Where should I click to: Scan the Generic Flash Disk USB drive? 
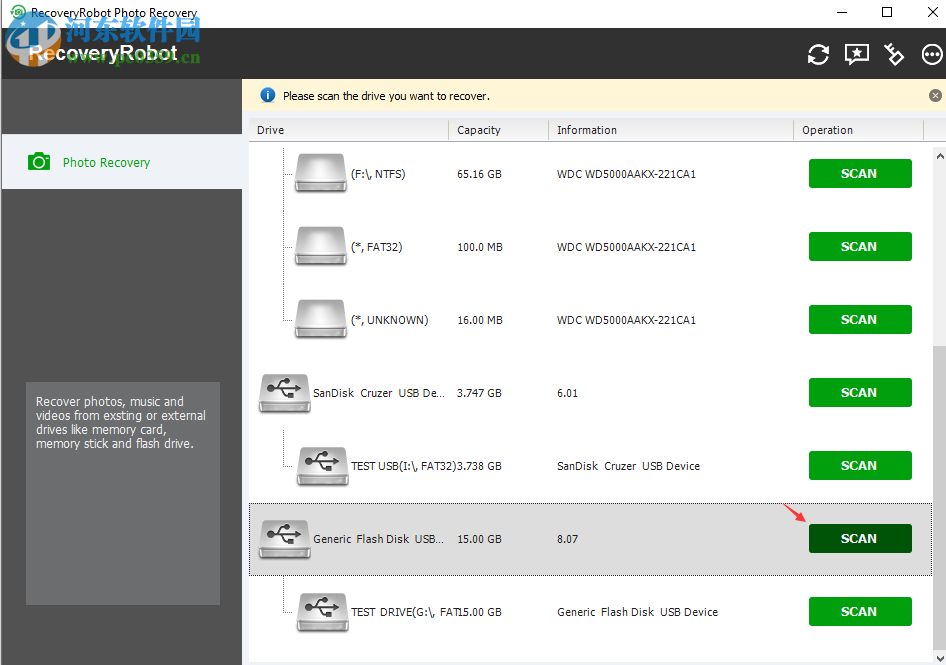(x=860, y=539)
